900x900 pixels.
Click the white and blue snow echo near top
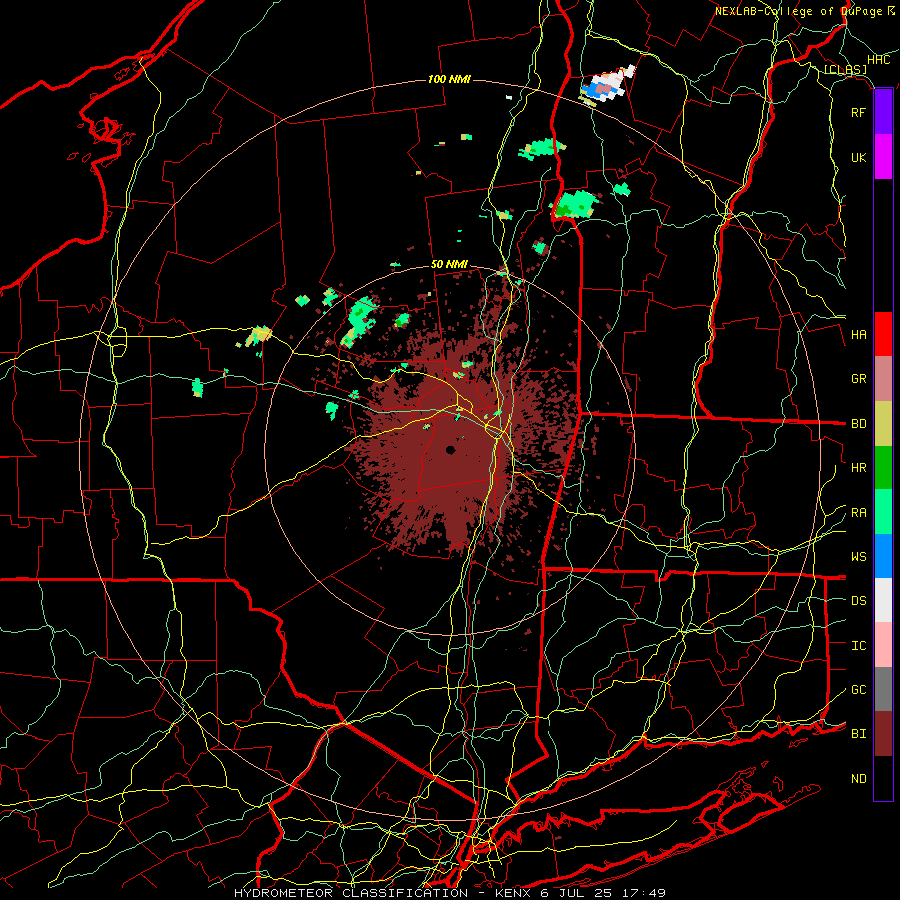(x=607, y=85)
